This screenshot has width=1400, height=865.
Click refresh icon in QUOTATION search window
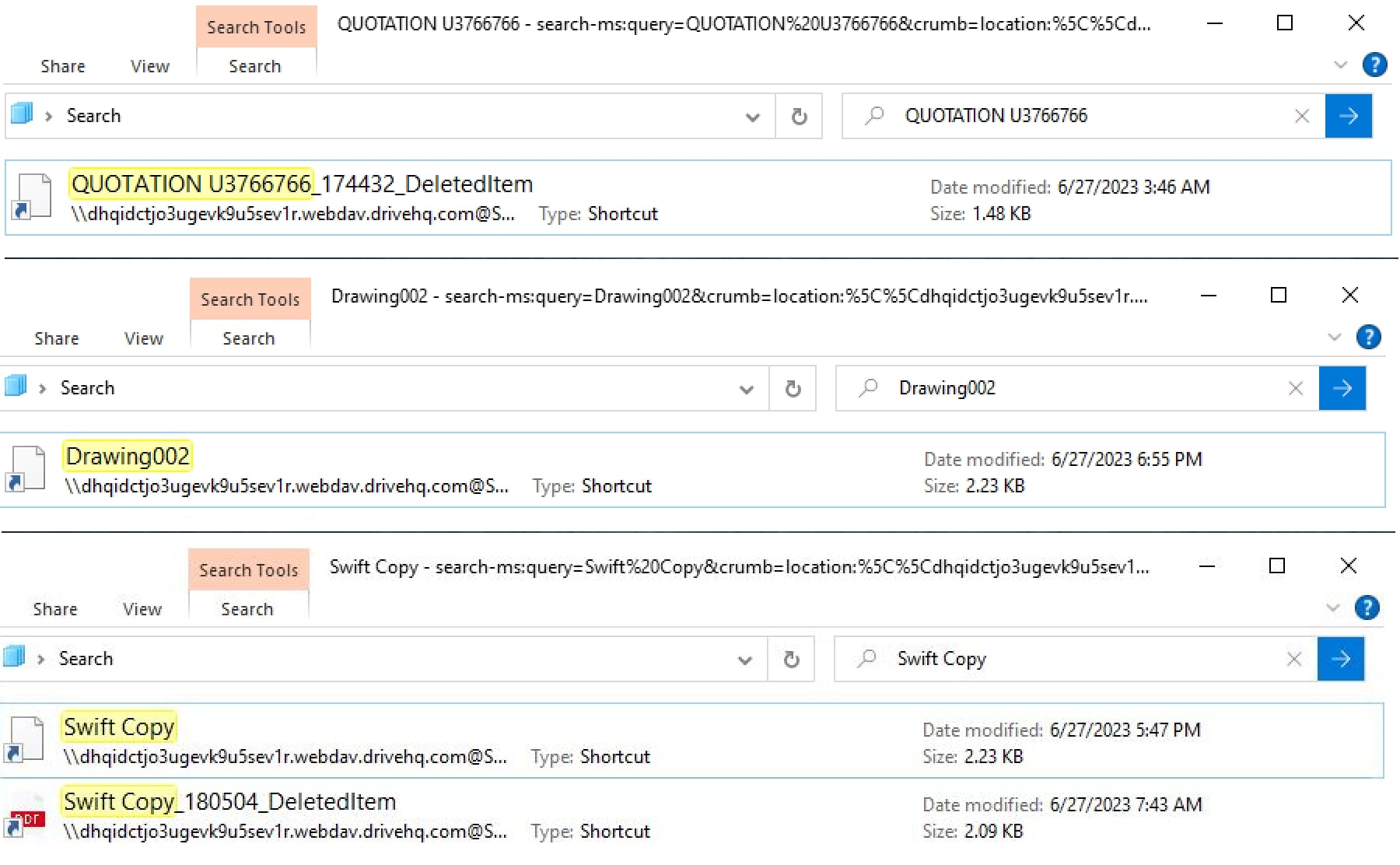[799, 117]
